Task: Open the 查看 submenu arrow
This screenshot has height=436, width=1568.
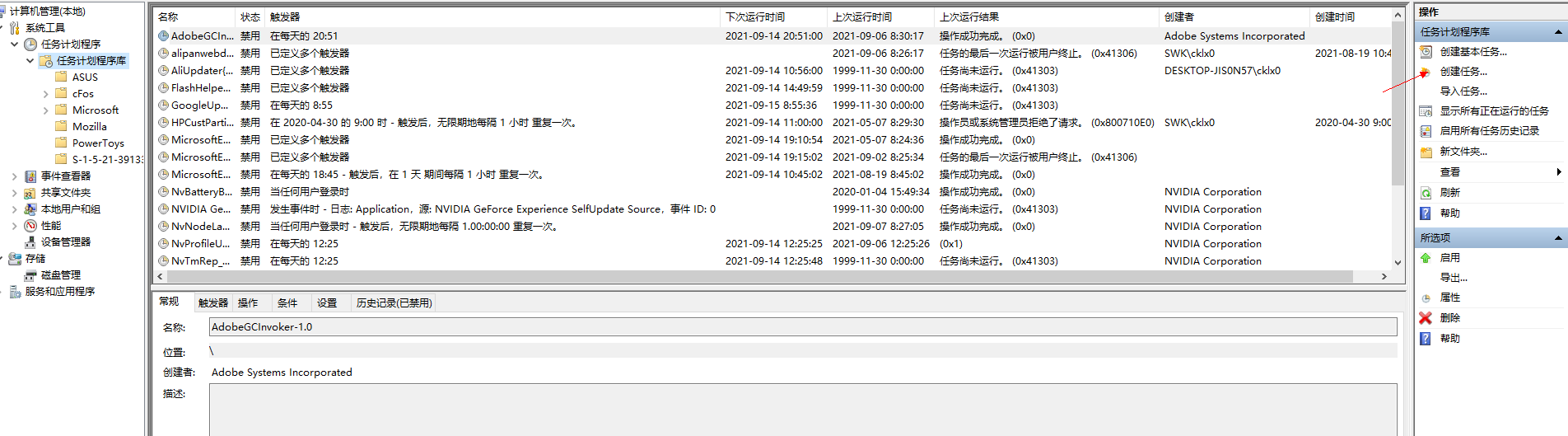Action: (1559, 172)
